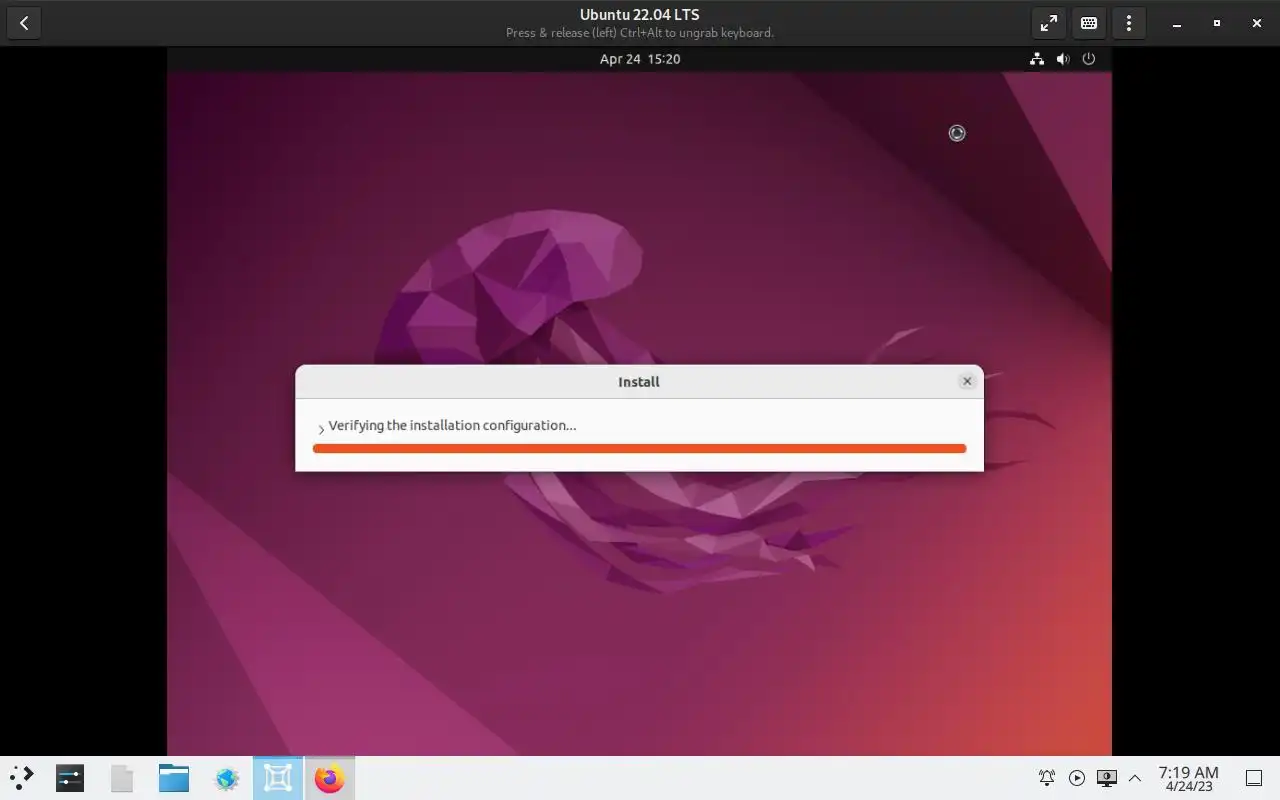
Task: Switch to Firefox in the taskbar
Action: tap(329, 778)
